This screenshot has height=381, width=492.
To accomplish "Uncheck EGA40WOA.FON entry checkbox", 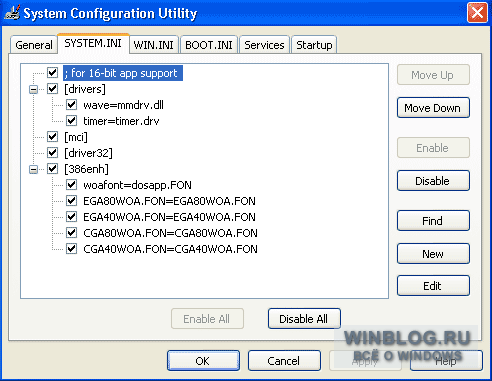I will [71, 217].
